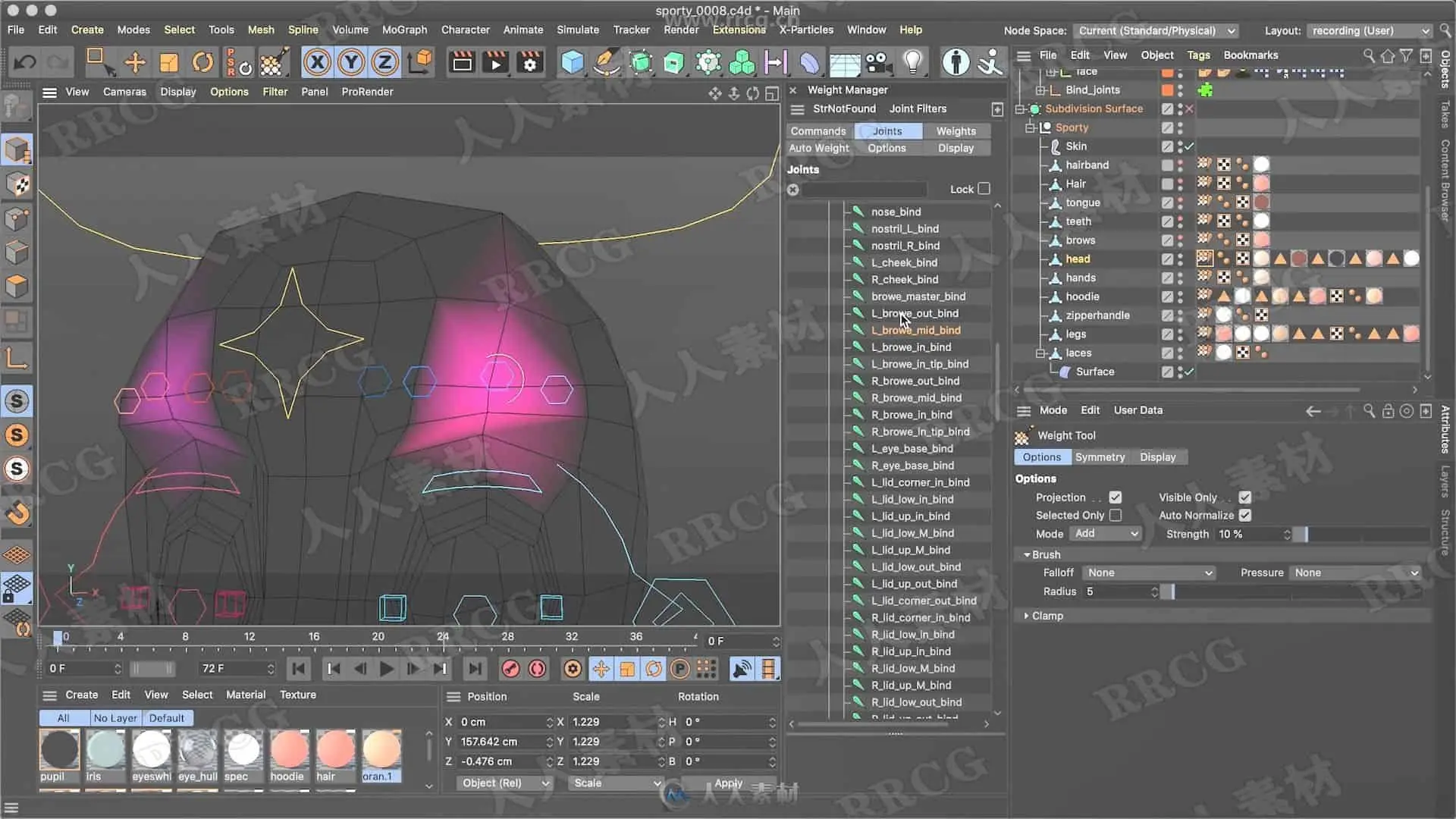Open the MoGraph menu
The width and height of the screenshot is (1456, 819).
[404, 30]
